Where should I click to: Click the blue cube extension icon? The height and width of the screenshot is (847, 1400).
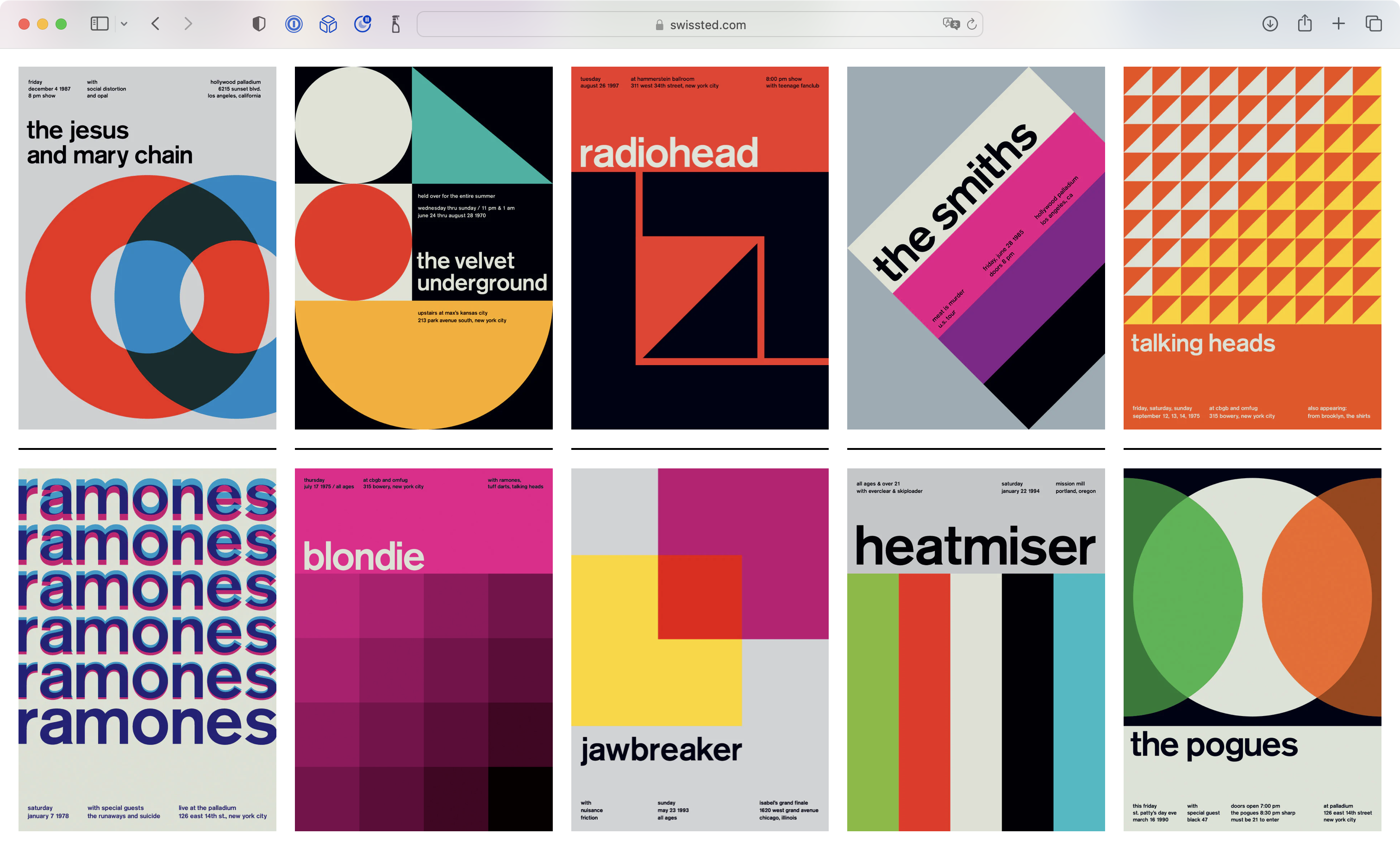(x=328, y=24)
